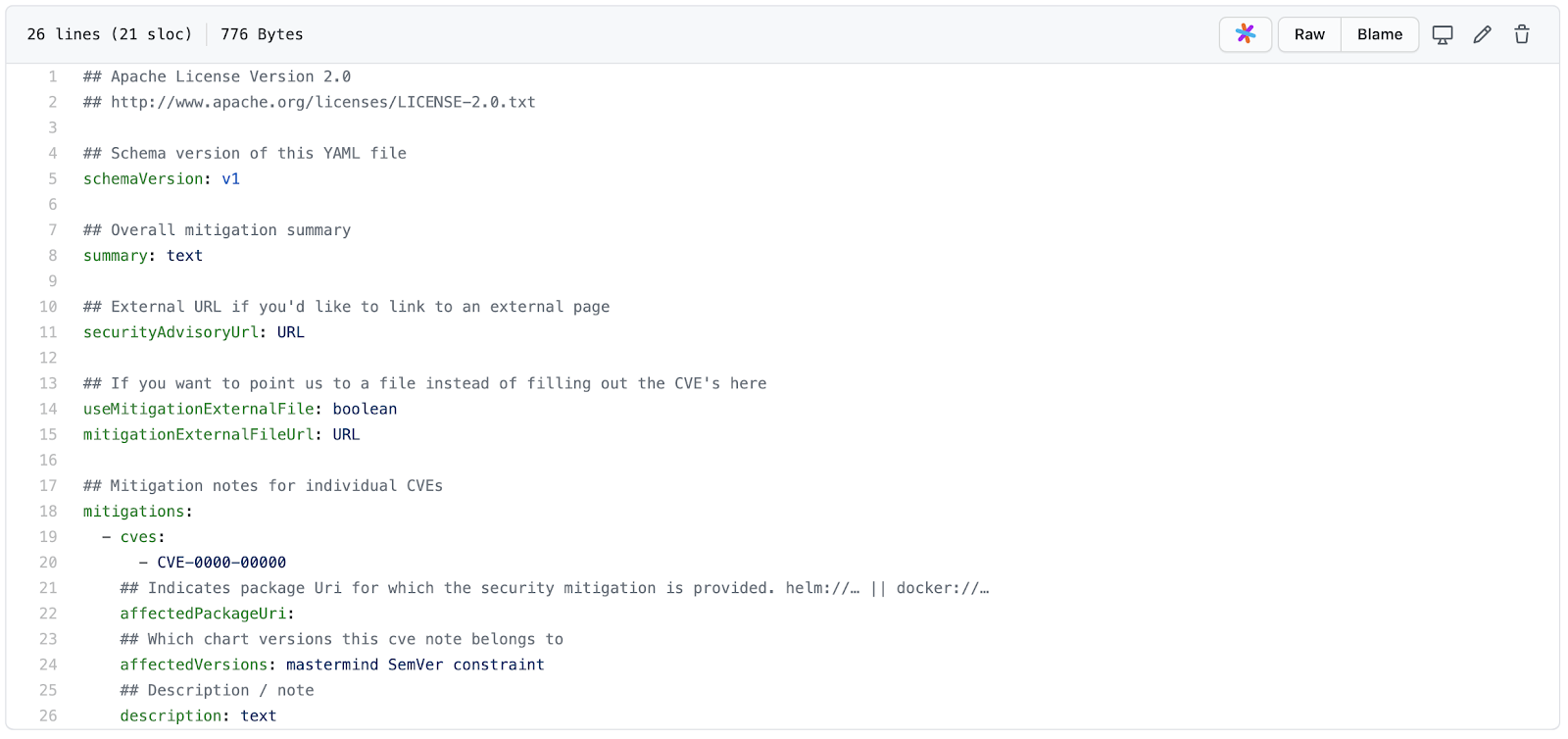This screenshot has width=1568, height=739.
Task: Select line number 1
Action: [51, 76]
